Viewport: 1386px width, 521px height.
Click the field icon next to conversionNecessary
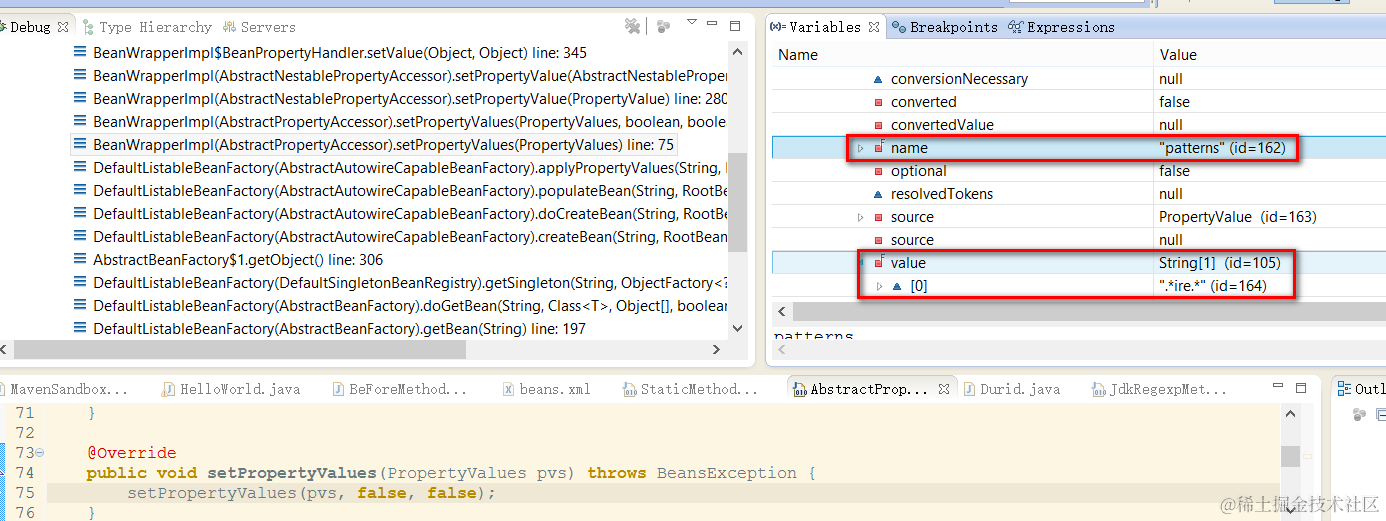click(x=878, y=79)
